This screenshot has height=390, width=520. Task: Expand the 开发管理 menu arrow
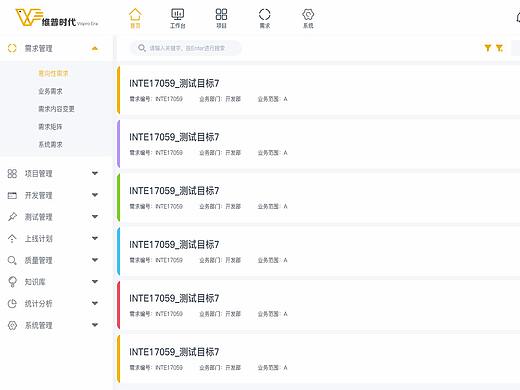pos(95,195)
